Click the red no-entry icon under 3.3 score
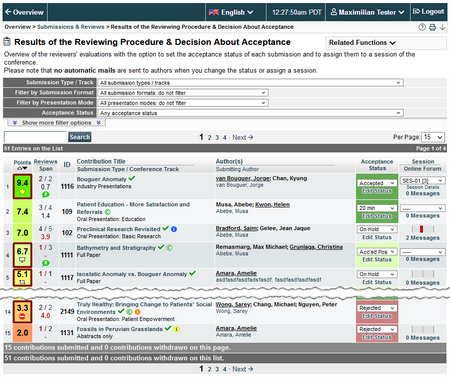This screenshot has width=450, height=377. pos(22,317)
